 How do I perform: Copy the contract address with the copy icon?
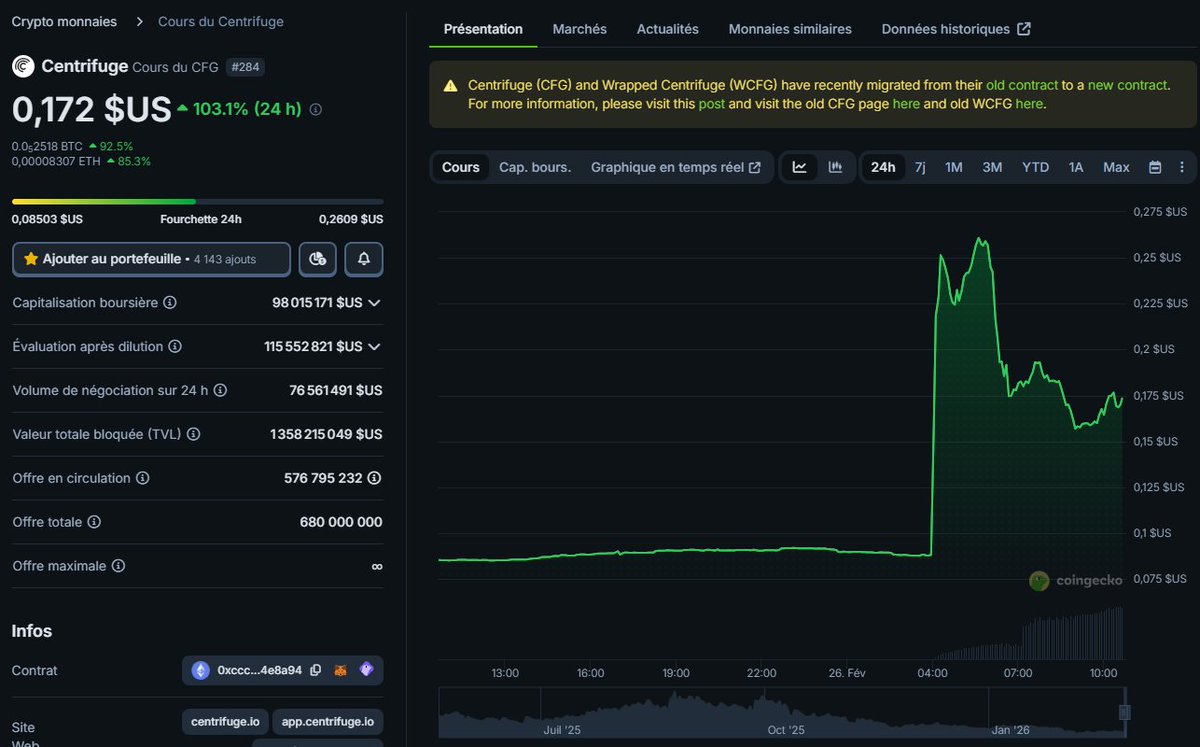pos(316,670)
